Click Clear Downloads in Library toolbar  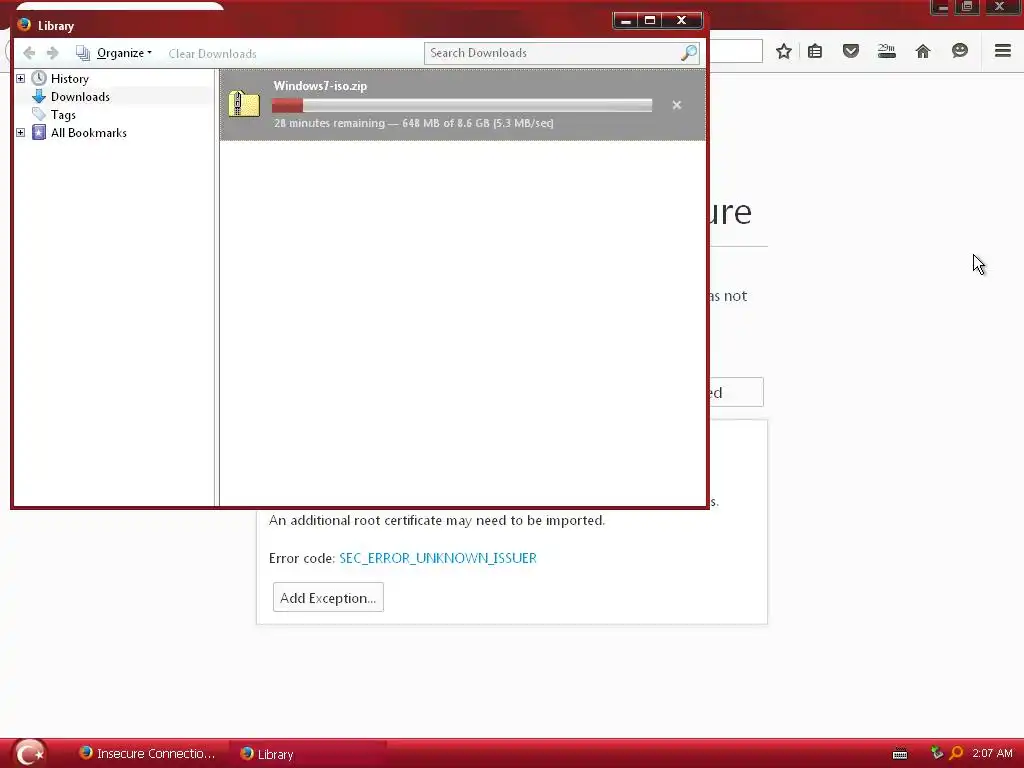pyautogui.click(x=212, y=54)
